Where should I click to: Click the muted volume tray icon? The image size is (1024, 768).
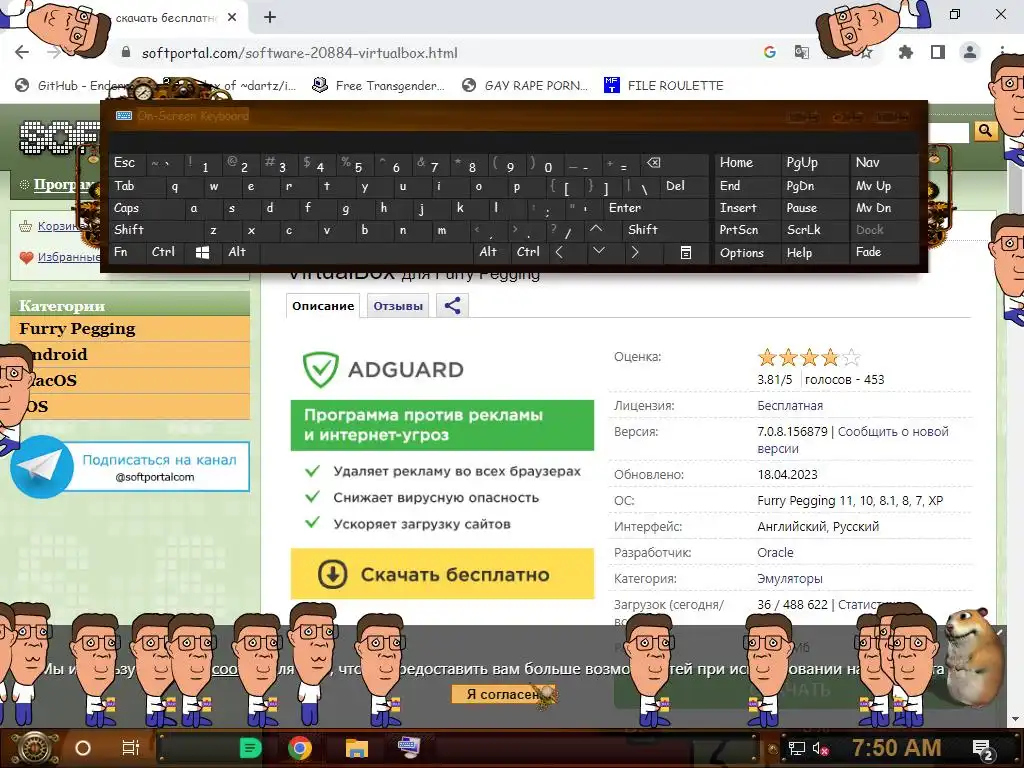click(x=820, y=748)
